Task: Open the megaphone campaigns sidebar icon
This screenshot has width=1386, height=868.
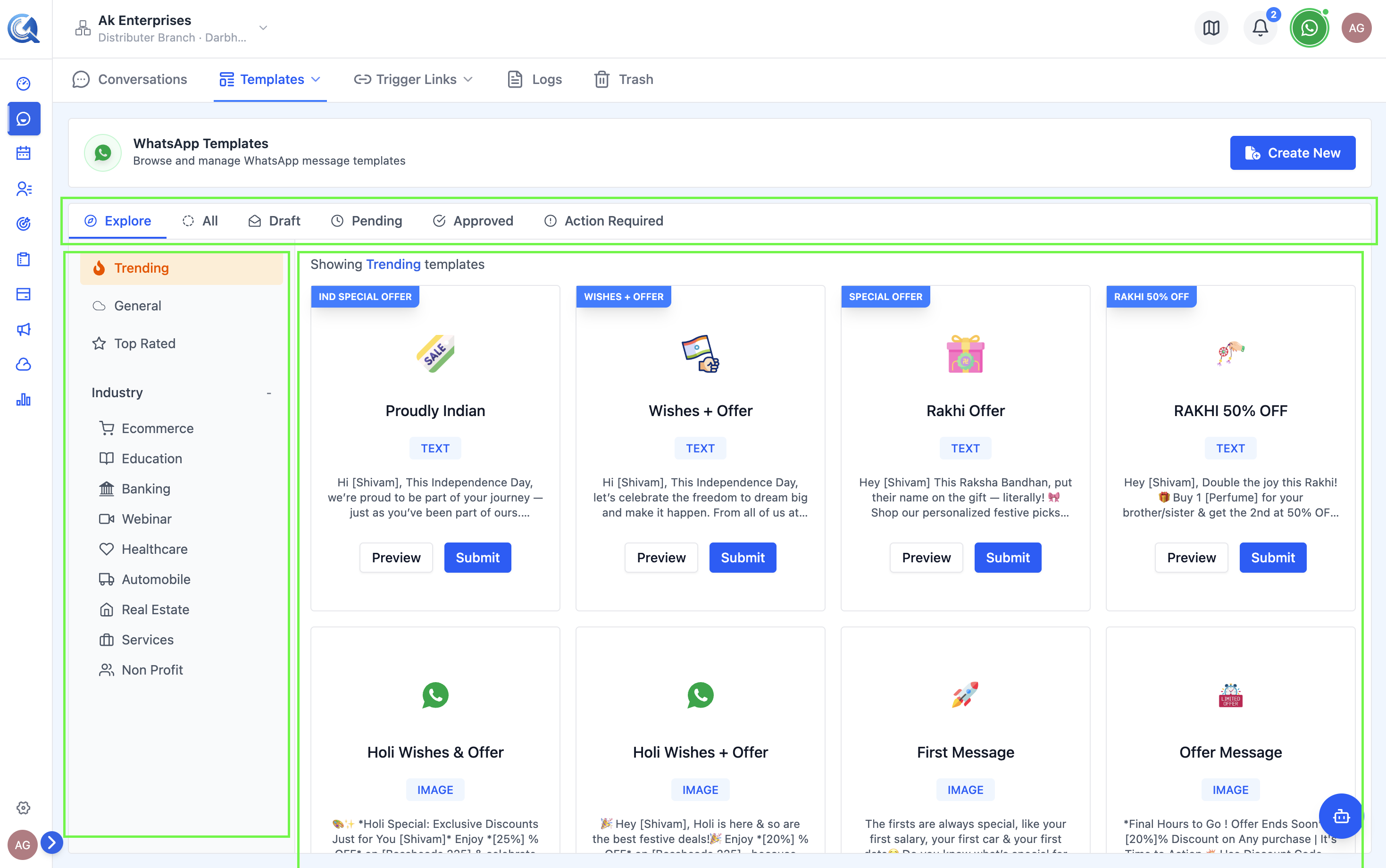Action: pyautogui.click(x=24, y=329)
